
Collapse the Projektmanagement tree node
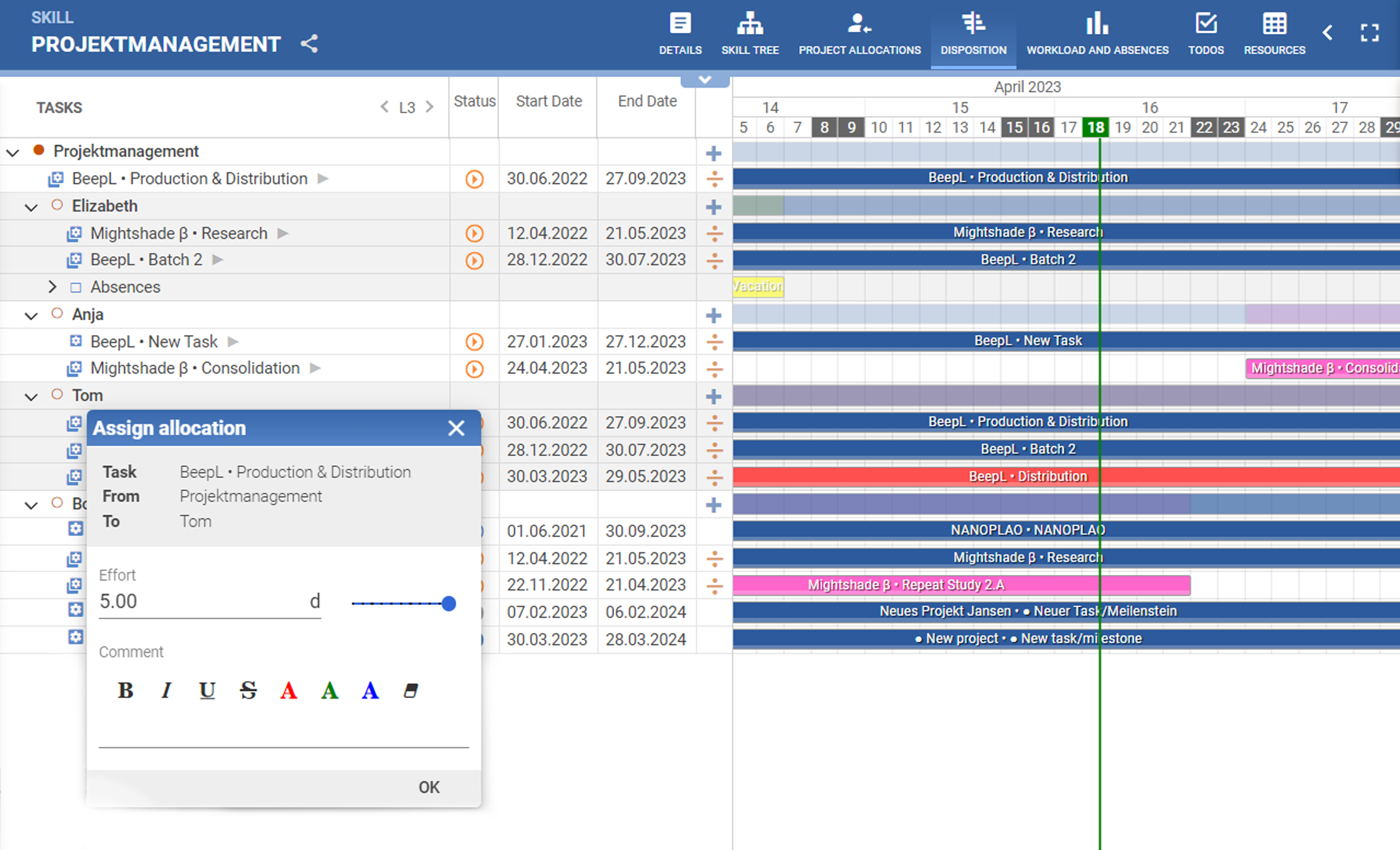point(13,152)
